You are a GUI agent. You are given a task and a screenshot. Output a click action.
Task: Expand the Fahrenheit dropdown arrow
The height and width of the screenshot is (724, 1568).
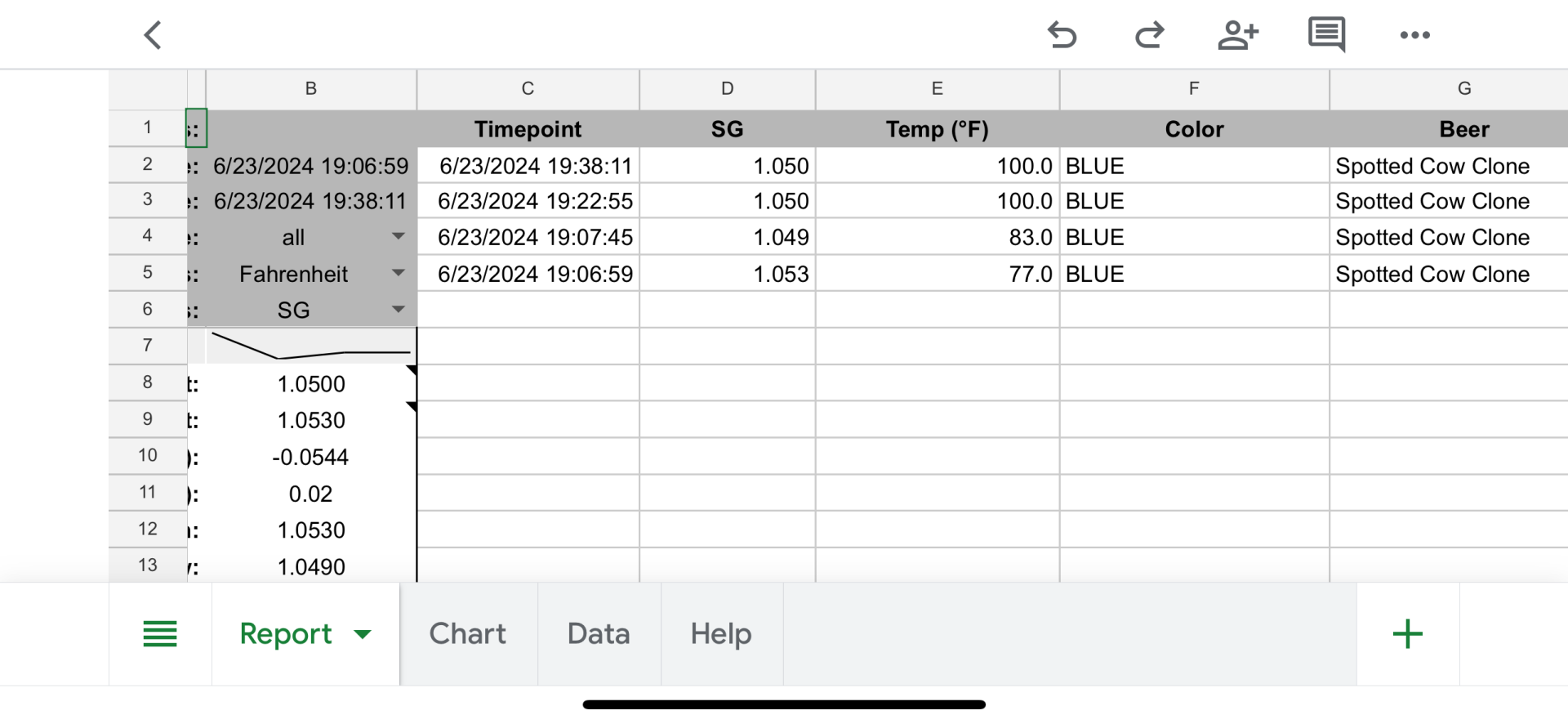399,273
